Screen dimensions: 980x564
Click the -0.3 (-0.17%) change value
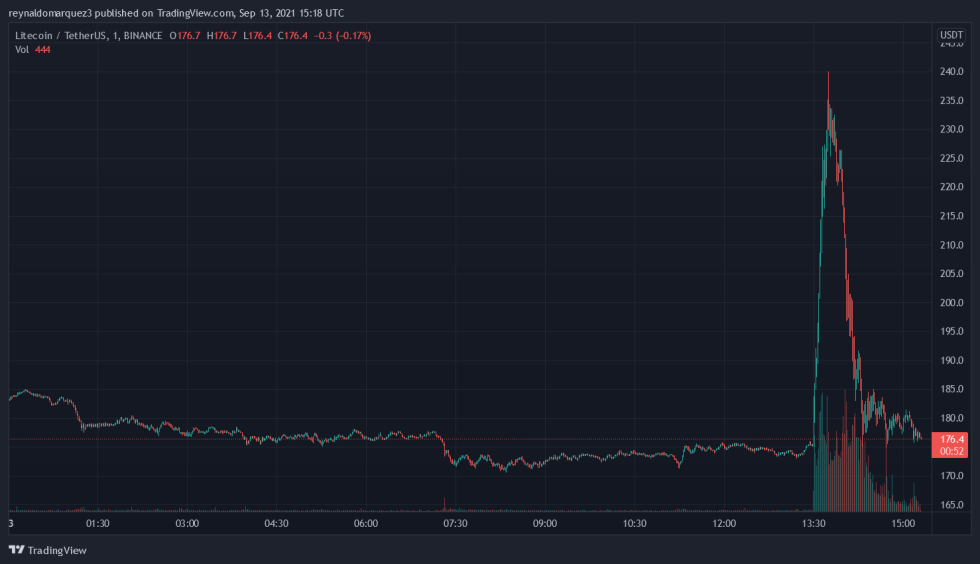pyautogui.click(x=342, y=36)
